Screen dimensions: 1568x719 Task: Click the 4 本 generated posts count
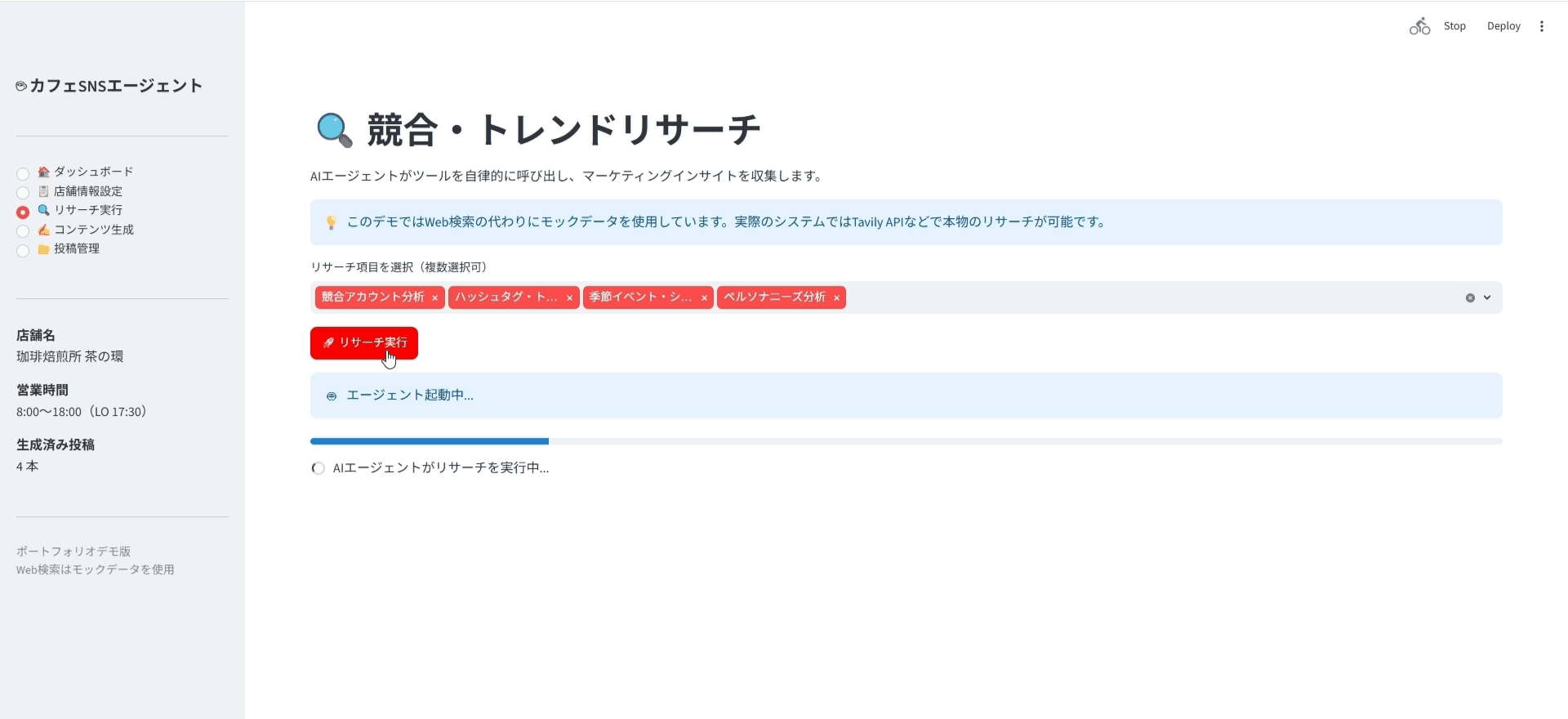(27, 467)
